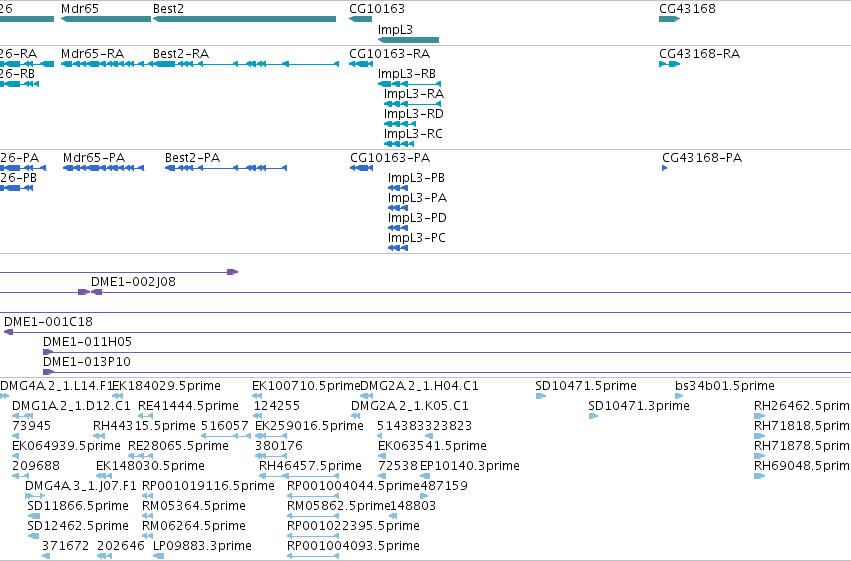Image resolution: width=851 pixels, height=561 pixels.
Task: Select ImpL3-PB protein feature
Action: 398,188
